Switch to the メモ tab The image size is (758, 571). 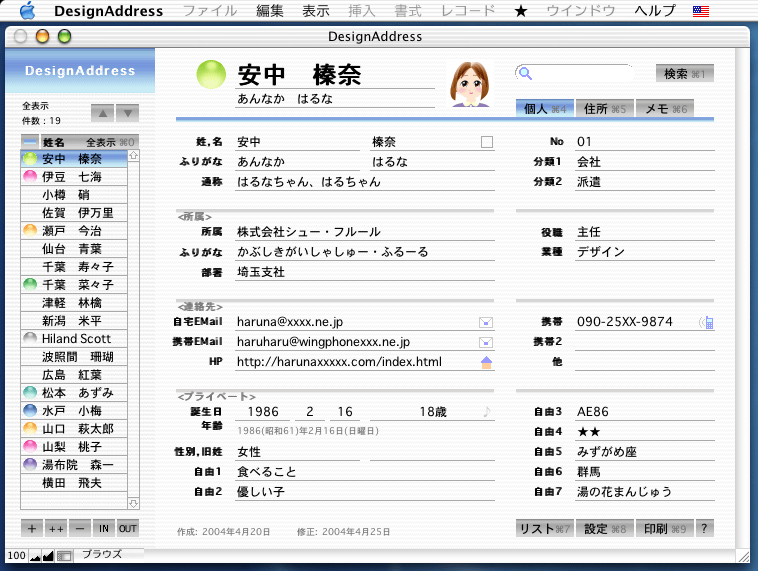tap(665, 109)
